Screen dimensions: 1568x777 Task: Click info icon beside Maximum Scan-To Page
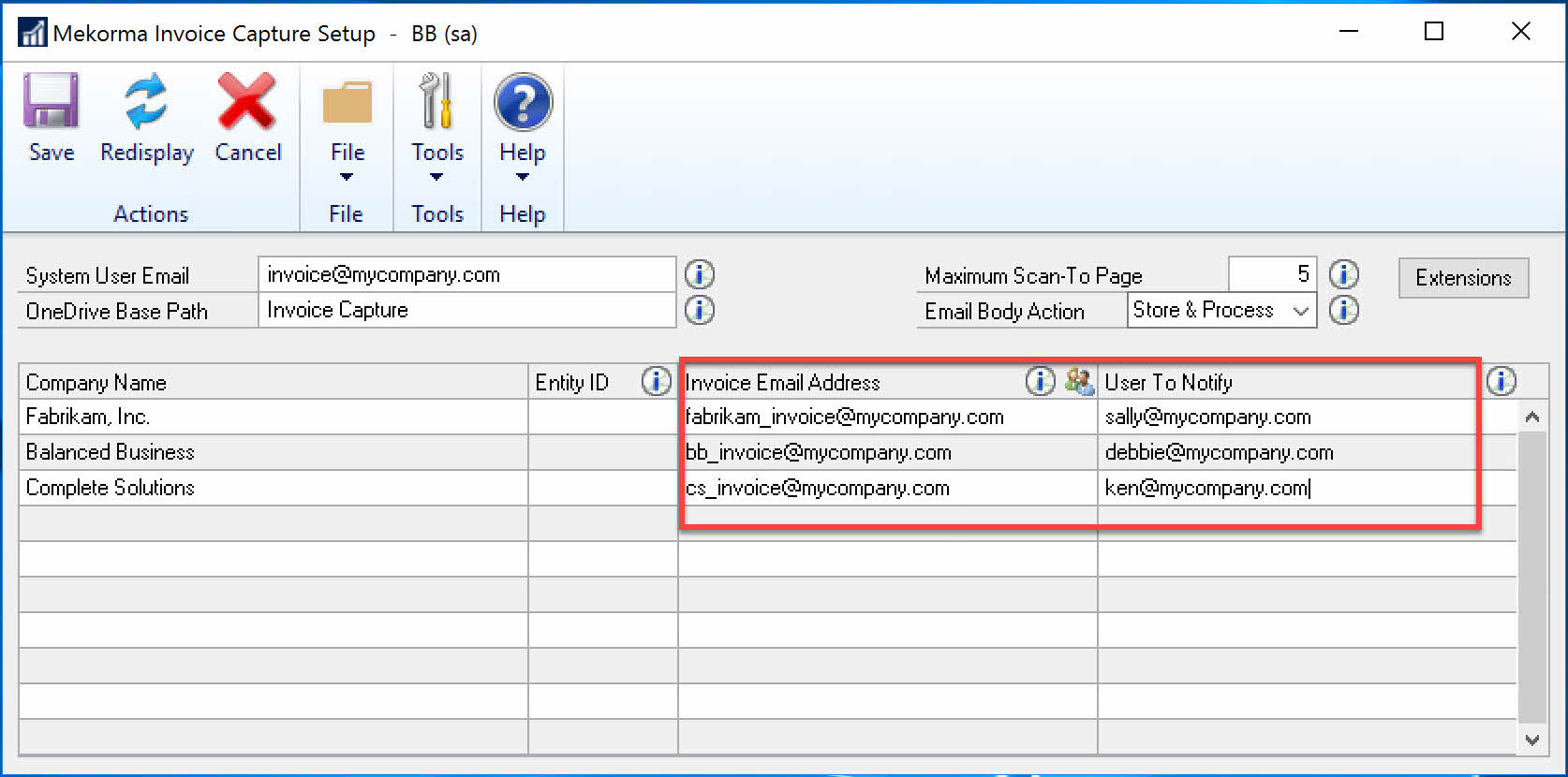pos(1344,274)
